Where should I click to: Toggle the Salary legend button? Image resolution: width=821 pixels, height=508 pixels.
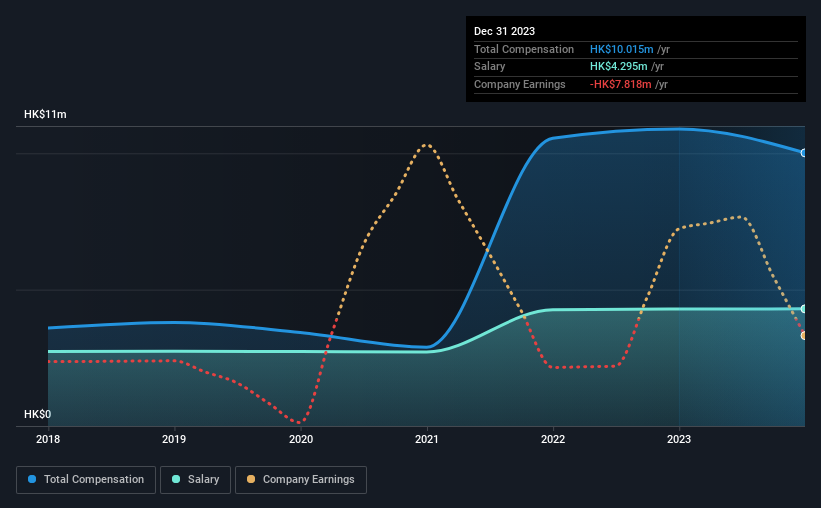tap(195, 480)
